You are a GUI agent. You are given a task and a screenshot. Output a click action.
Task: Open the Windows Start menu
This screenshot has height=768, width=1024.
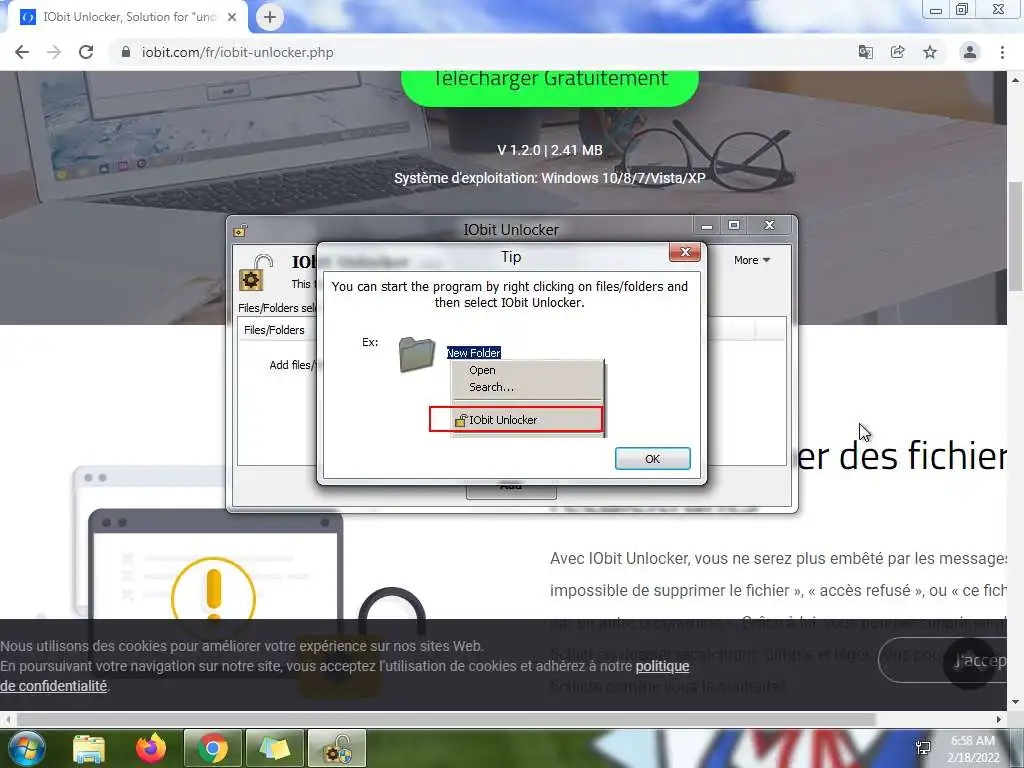pyautogui.click(x=26, y=748)
